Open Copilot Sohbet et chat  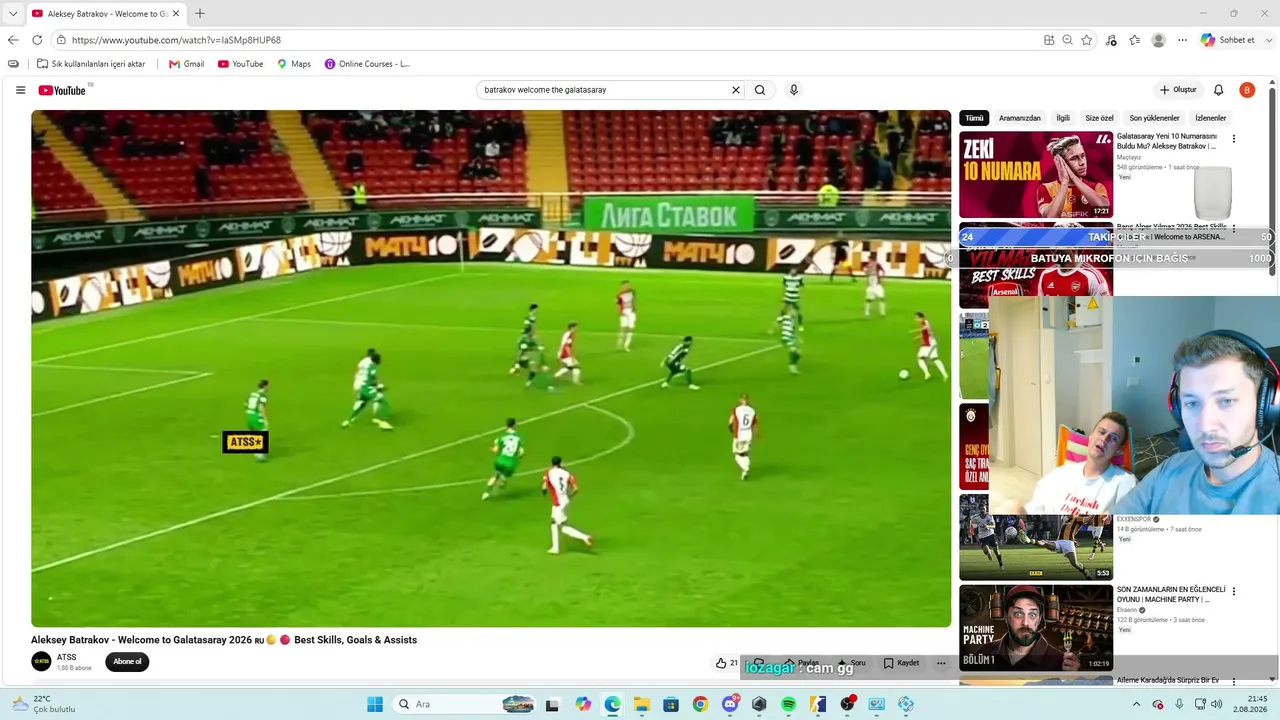pyautogui.click(x=1228, y=40)
